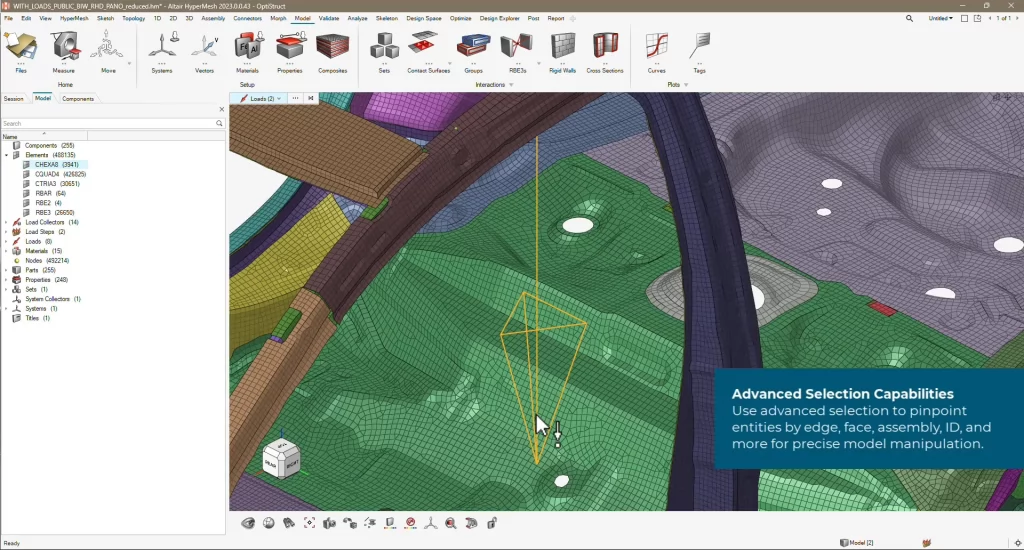The height and width of the screenshot is (550, 1024).
Task: Switch to the Connectors ribbon tab
Action: [248, 18]
